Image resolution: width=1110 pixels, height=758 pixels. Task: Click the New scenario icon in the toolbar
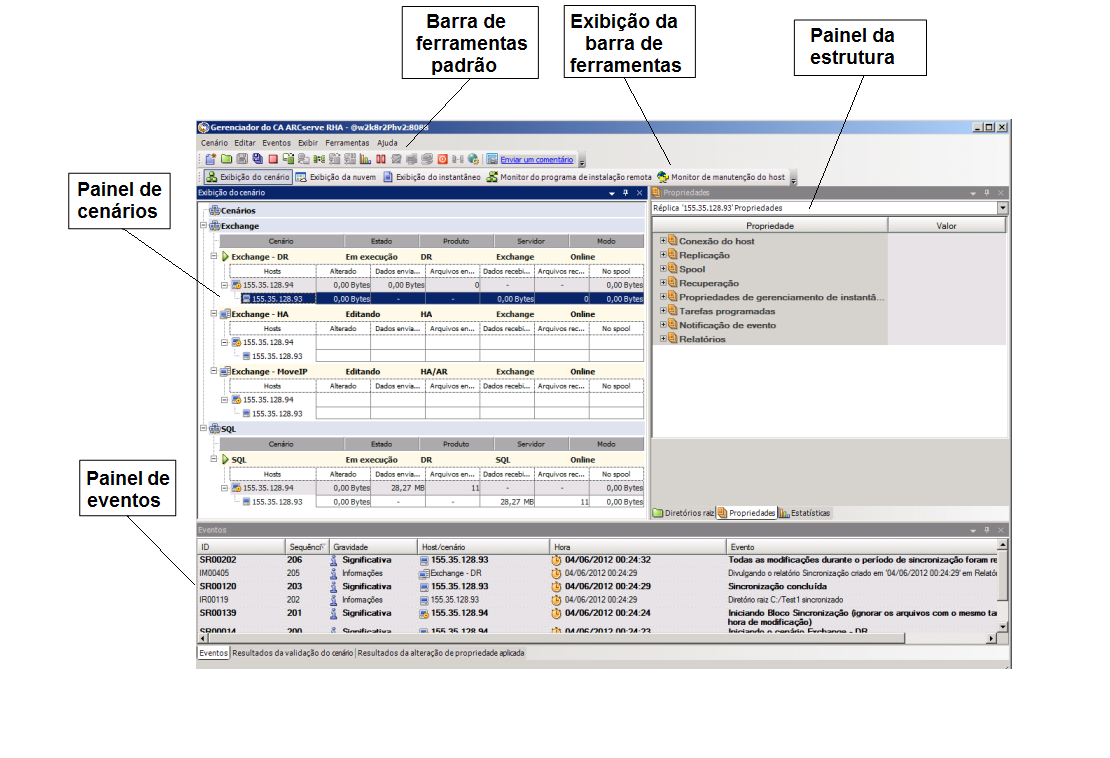pyautogui.click(x=210, y=159)
